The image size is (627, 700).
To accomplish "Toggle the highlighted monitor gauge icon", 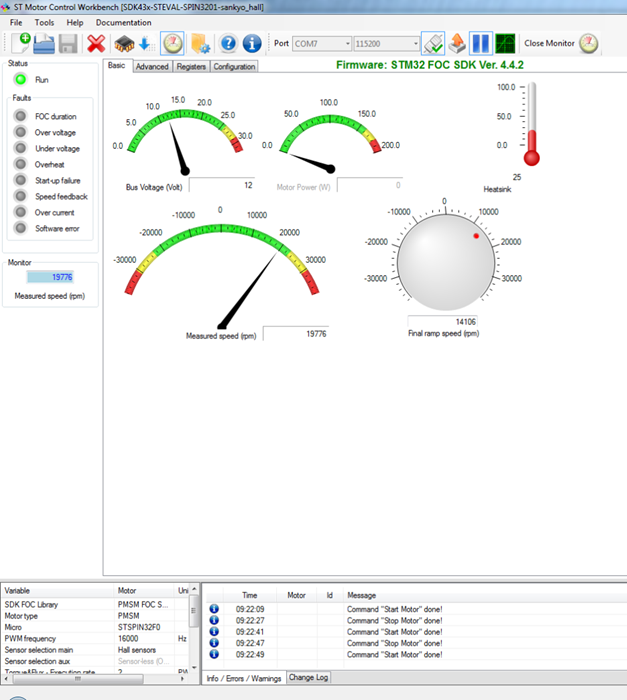I will 172,44.
